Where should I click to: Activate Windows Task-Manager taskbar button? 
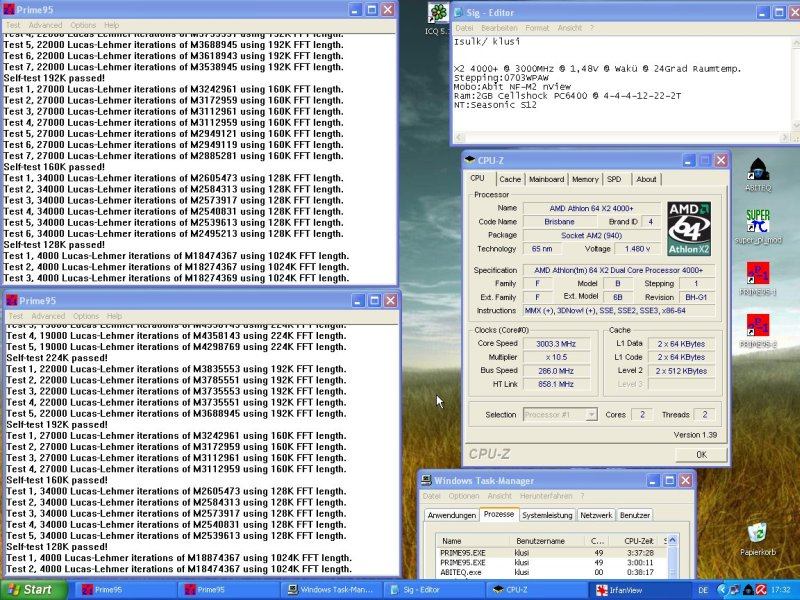[x=332, y=590]
